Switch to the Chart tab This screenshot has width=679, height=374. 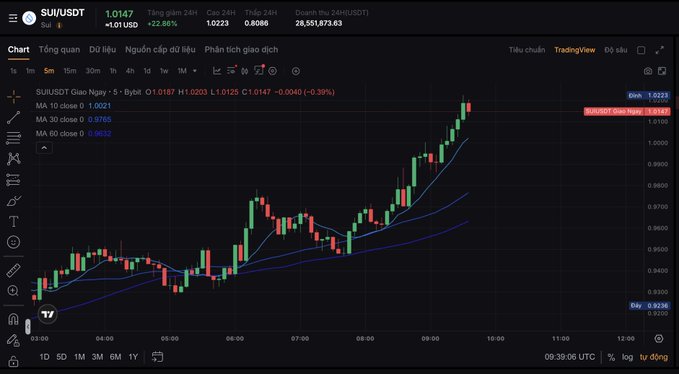[x=18, y=50]
